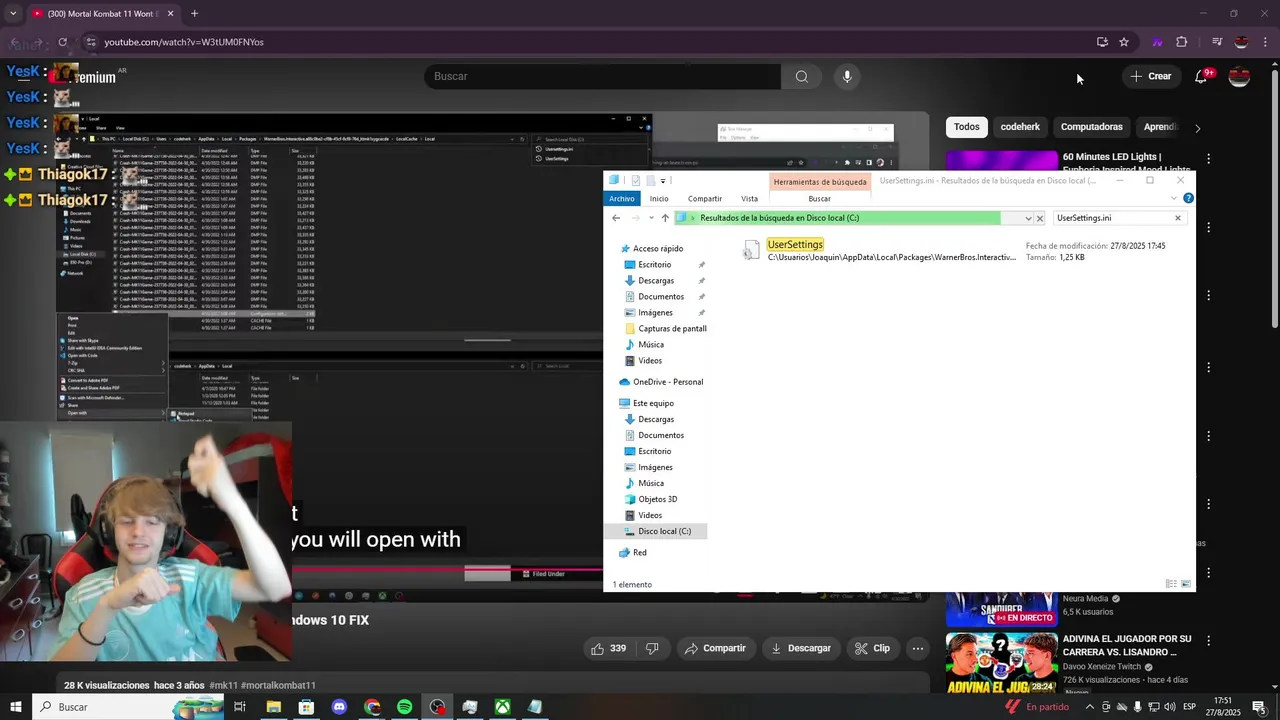The height and width of the screenshot is (720, 1280).
Task: Select Red in navigation pane
Action: point(639,553)
